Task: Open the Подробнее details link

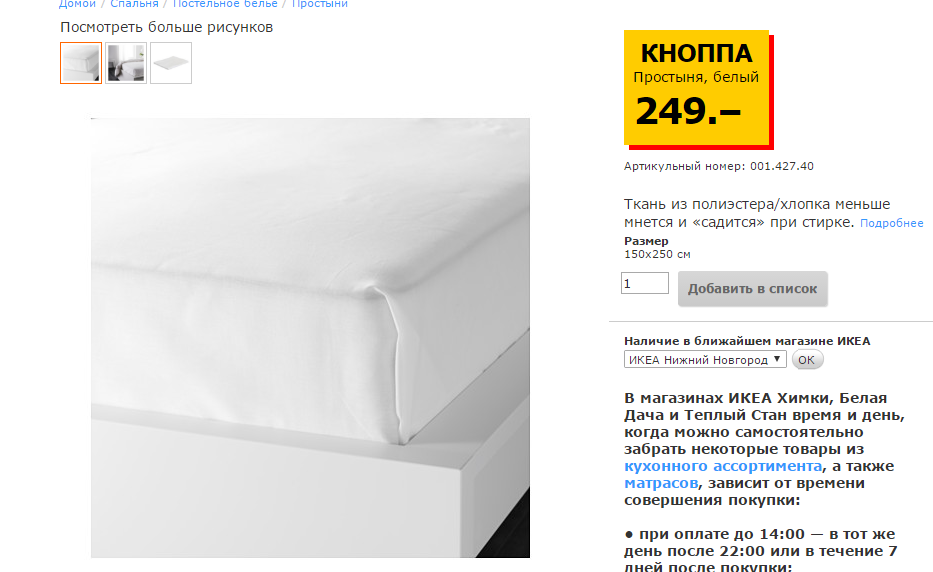Action: pyautogui.click(x=891, y=223)
